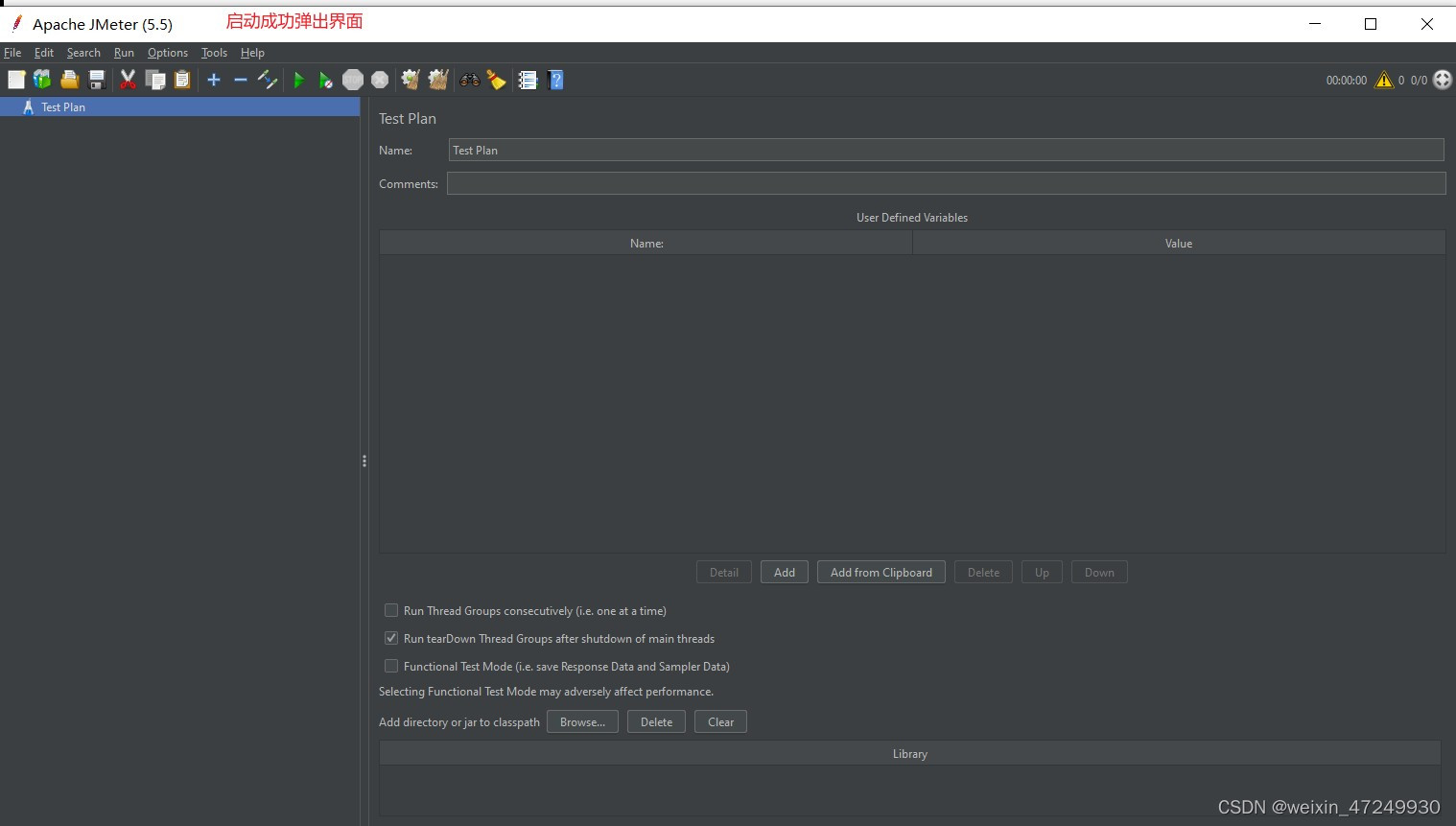Screen dimensions: 1456x826
Task: Click the Add variable button
Action: (785, 573)
